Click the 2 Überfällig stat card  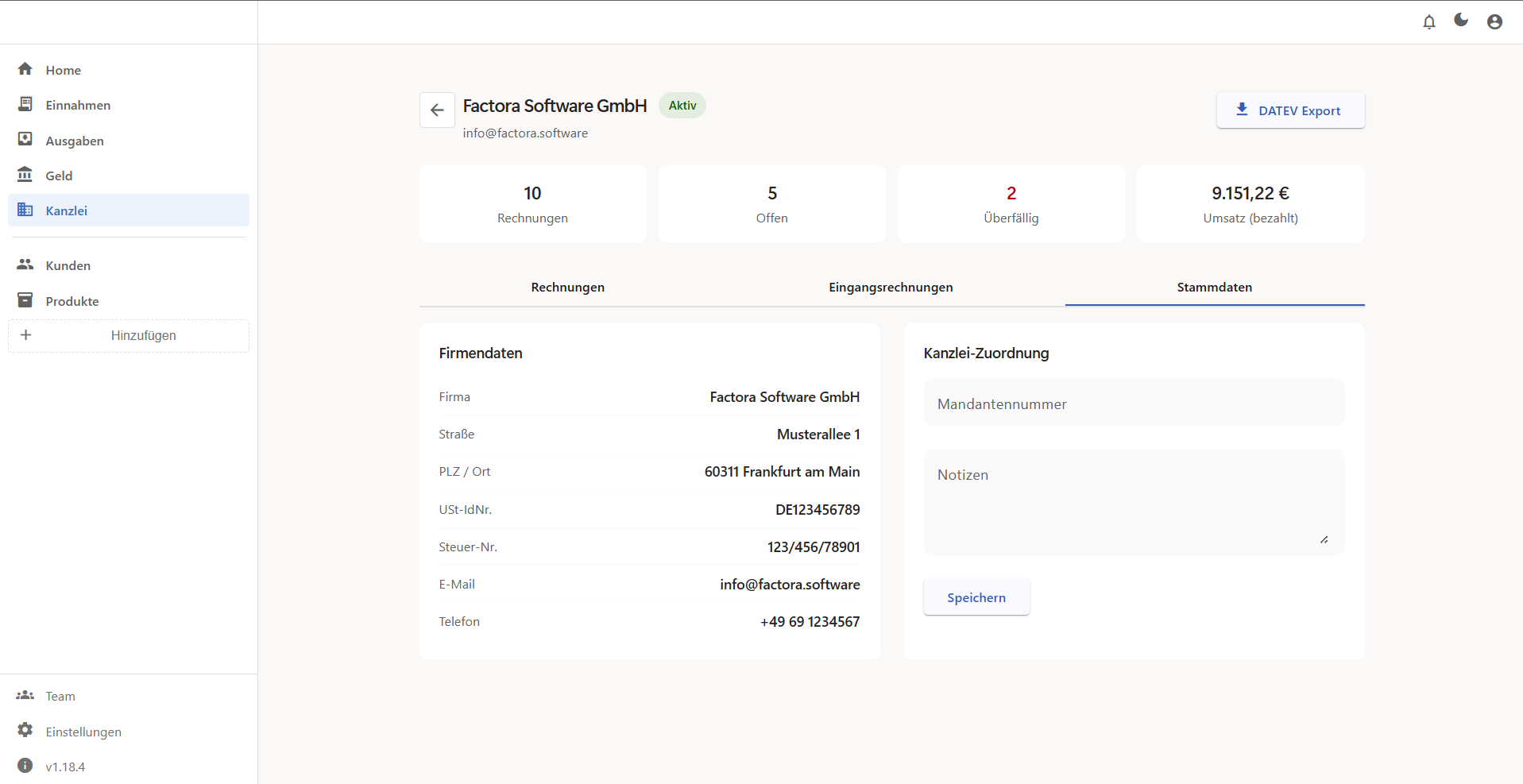(1011, 204)
